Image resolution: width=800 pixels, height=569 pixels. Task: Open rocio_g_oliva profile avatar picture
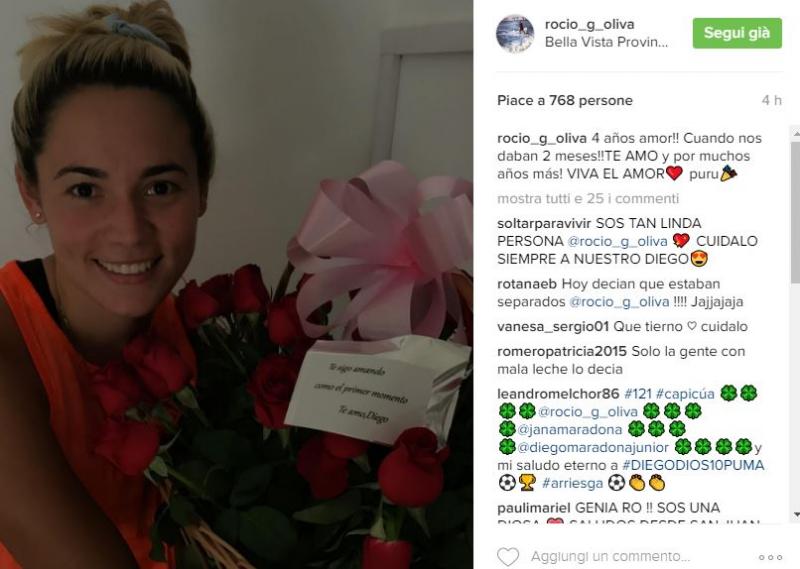(x=515, y=33)
